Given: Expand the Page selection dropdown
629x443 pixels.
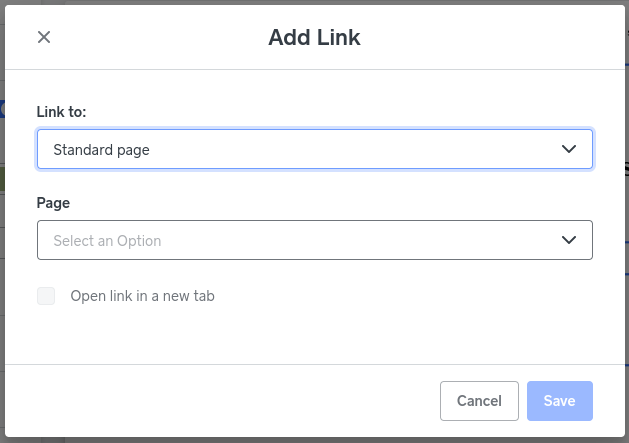Looking at the screenshot, I should 314,240.
